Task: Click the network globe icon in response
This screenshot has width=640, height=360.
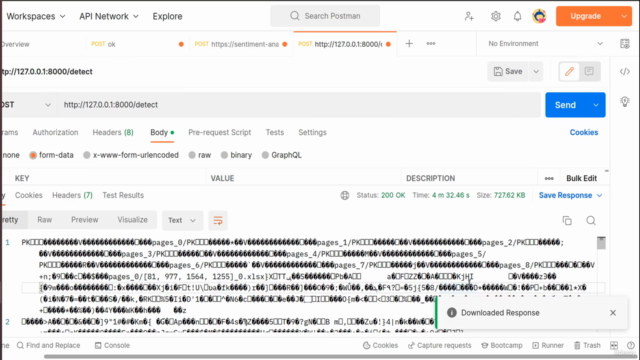Action: [345, 196]
